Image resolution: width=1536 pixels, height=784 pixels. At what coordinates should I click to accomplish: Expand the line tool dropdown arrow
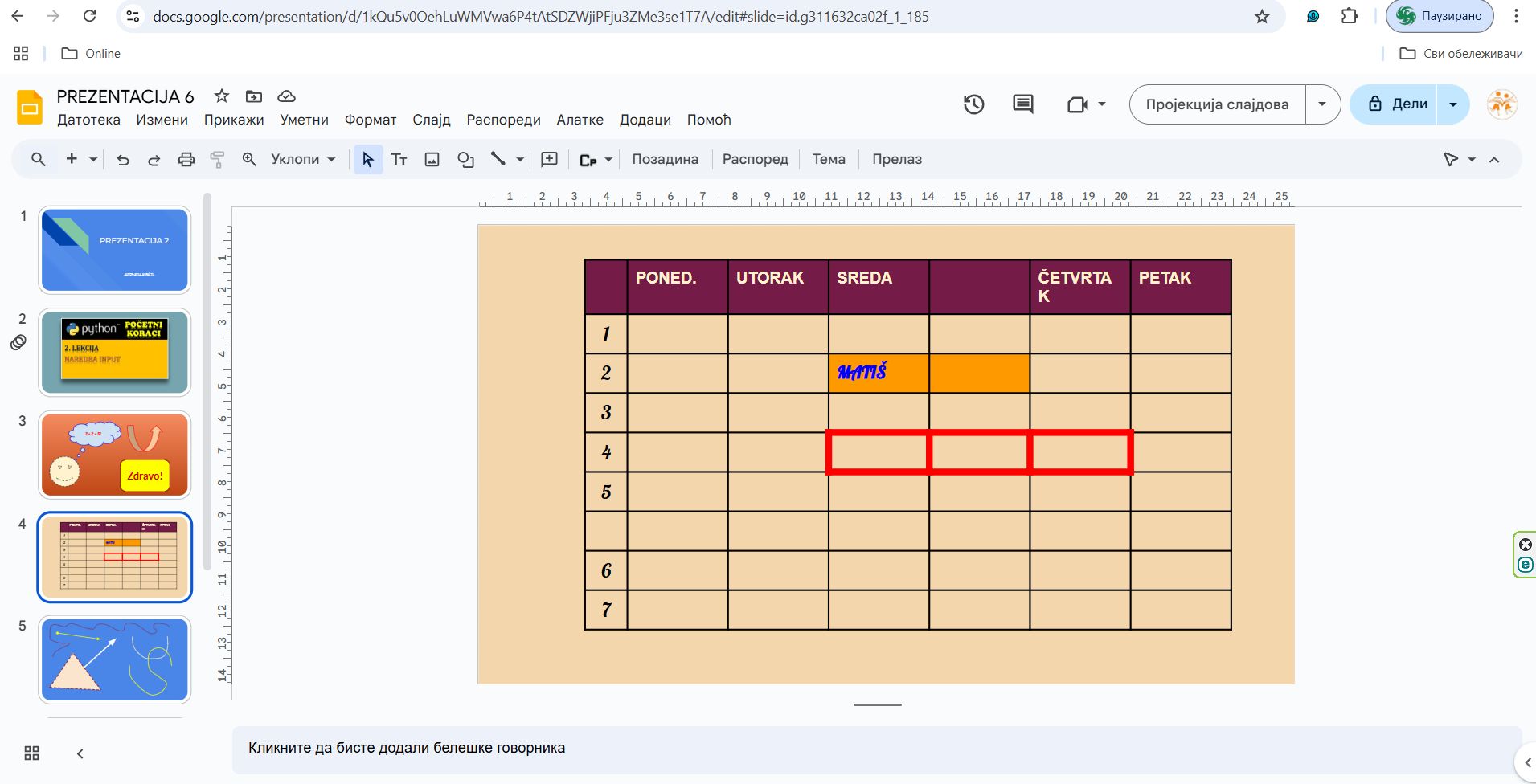click(520, 160)
